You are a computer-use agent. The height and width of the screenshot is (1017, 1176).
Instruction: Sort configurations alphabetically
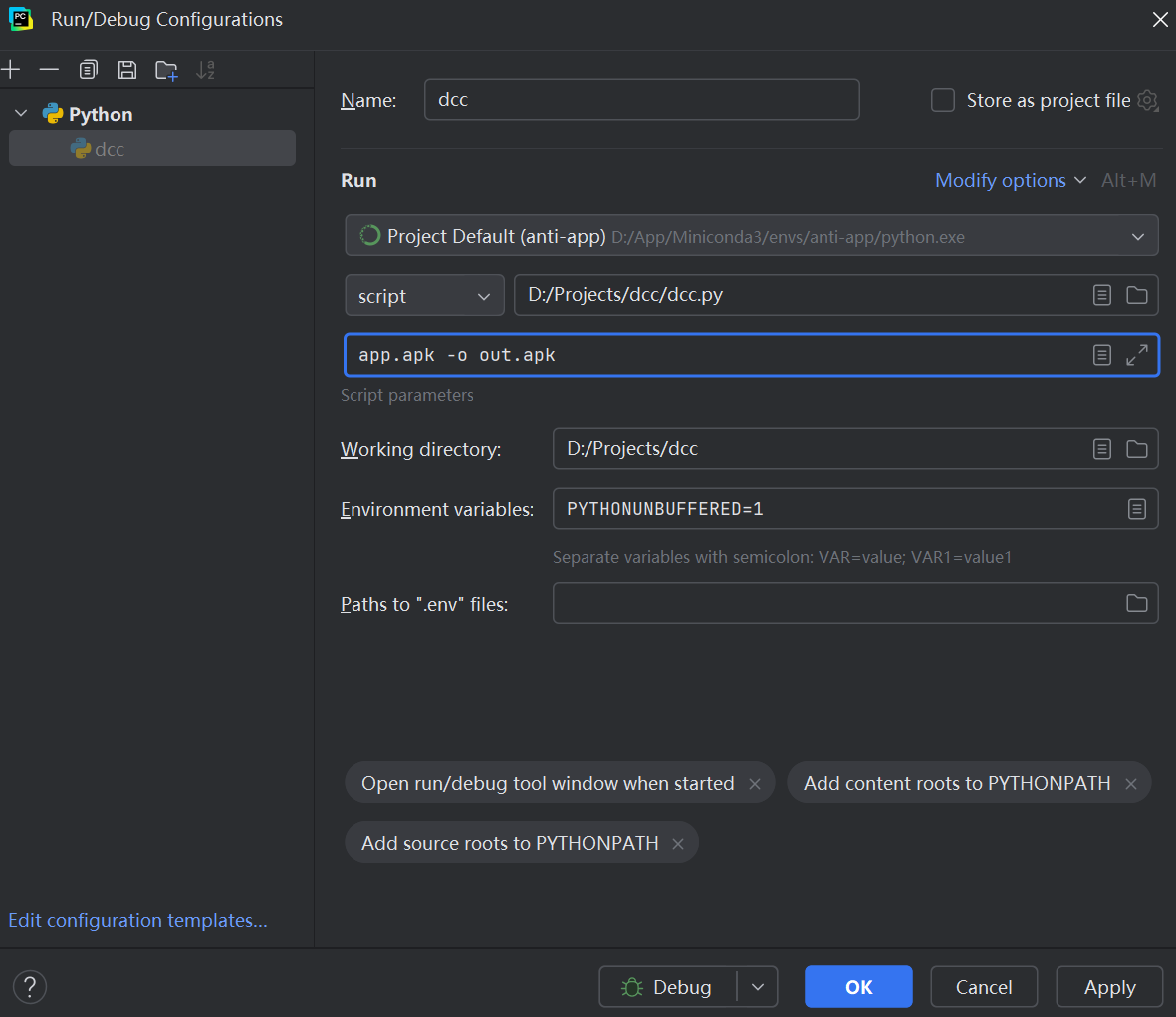205,70
